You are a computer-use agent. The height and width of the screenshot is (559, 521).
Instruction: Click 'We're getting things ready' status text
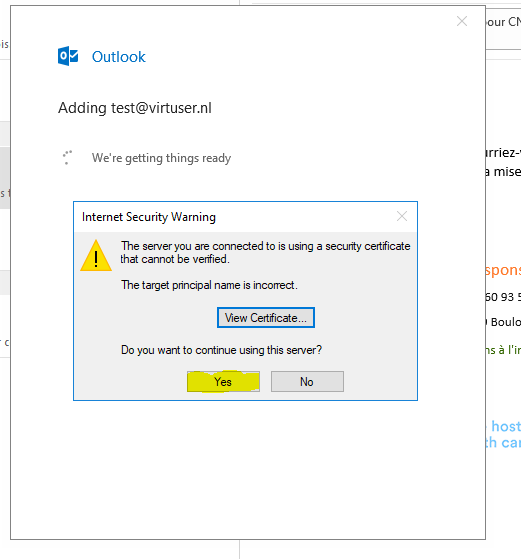click(161, 158)
